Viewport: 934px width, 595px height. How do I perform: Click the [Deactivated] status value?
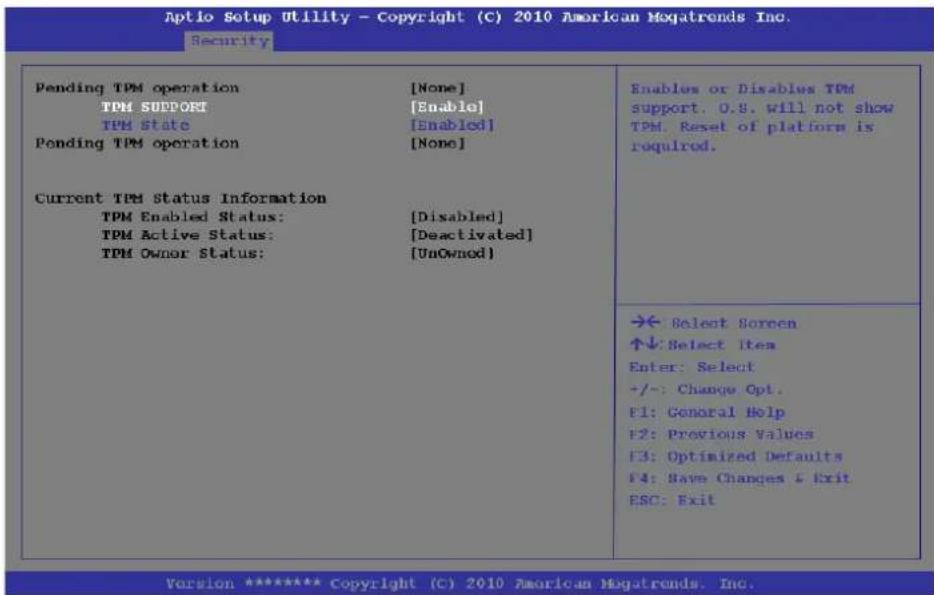471,235
